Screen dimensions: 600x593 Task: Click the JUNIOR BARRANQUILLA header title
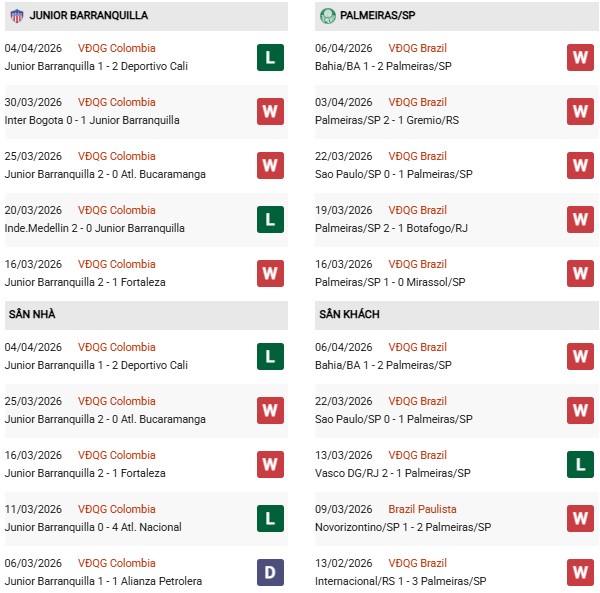click(x=89, y=16)
